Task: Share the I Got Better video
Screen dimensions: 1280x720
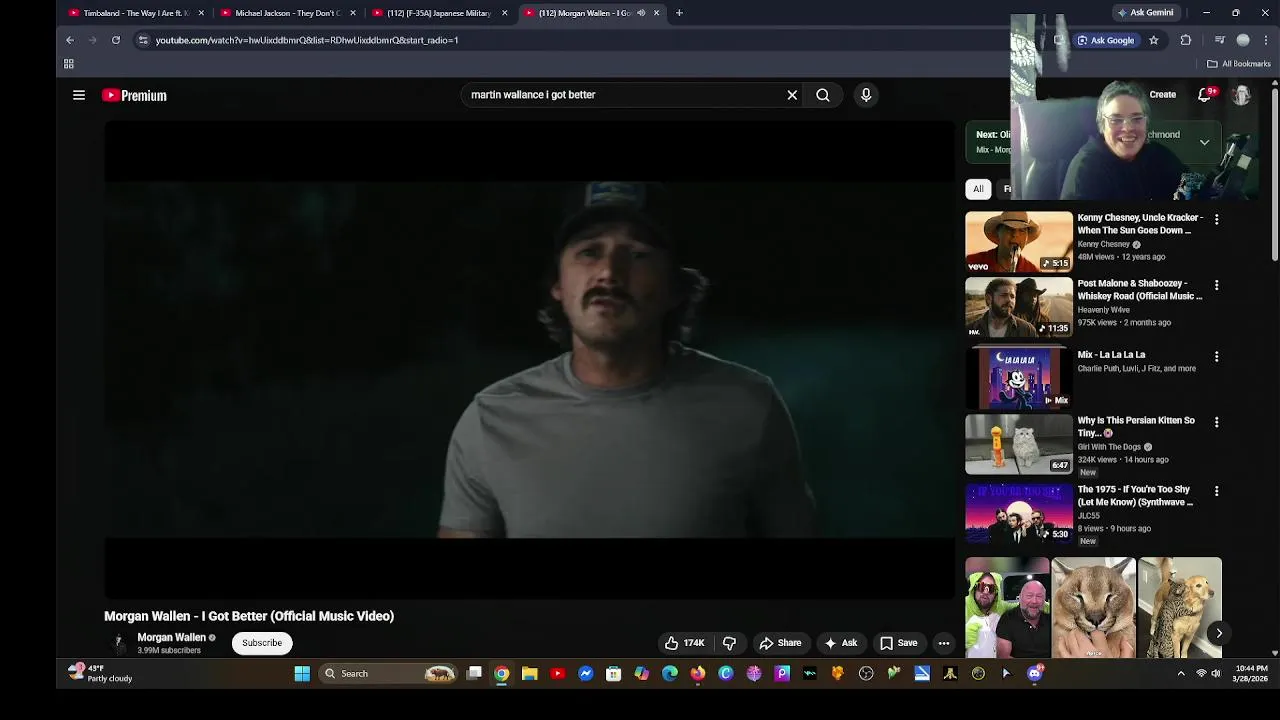Action: (x=780, y=643)
